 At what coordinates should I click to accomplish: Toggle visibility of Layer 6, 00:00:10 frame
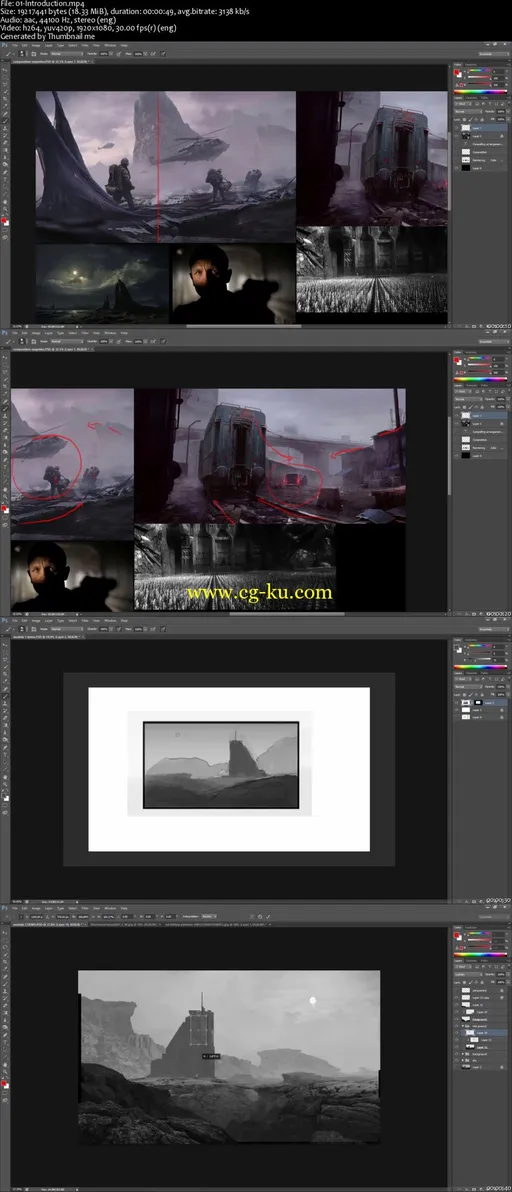pos(457,168)
